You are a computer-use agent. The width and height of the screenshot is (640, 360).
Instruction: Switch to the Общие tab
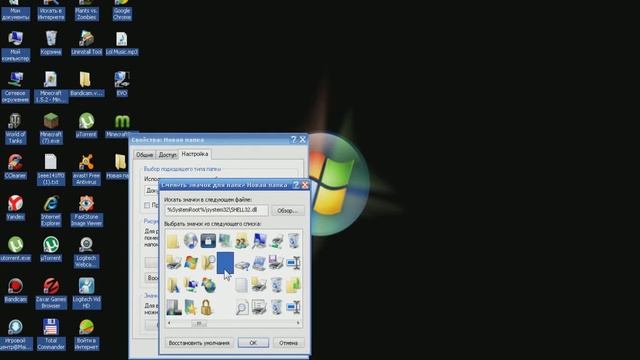pos(144,155)
